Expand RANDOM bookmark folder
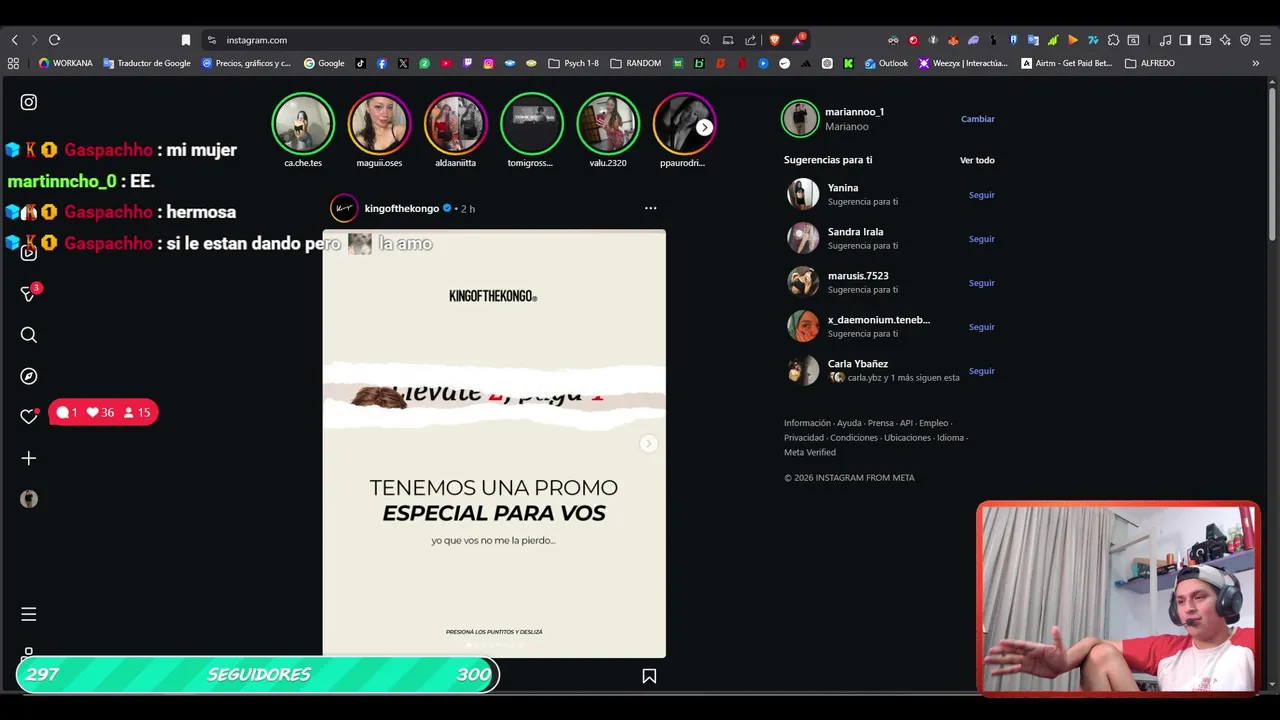Image resolution: width=1280 pixels, height=720 pixels. (x=636, y=63)
